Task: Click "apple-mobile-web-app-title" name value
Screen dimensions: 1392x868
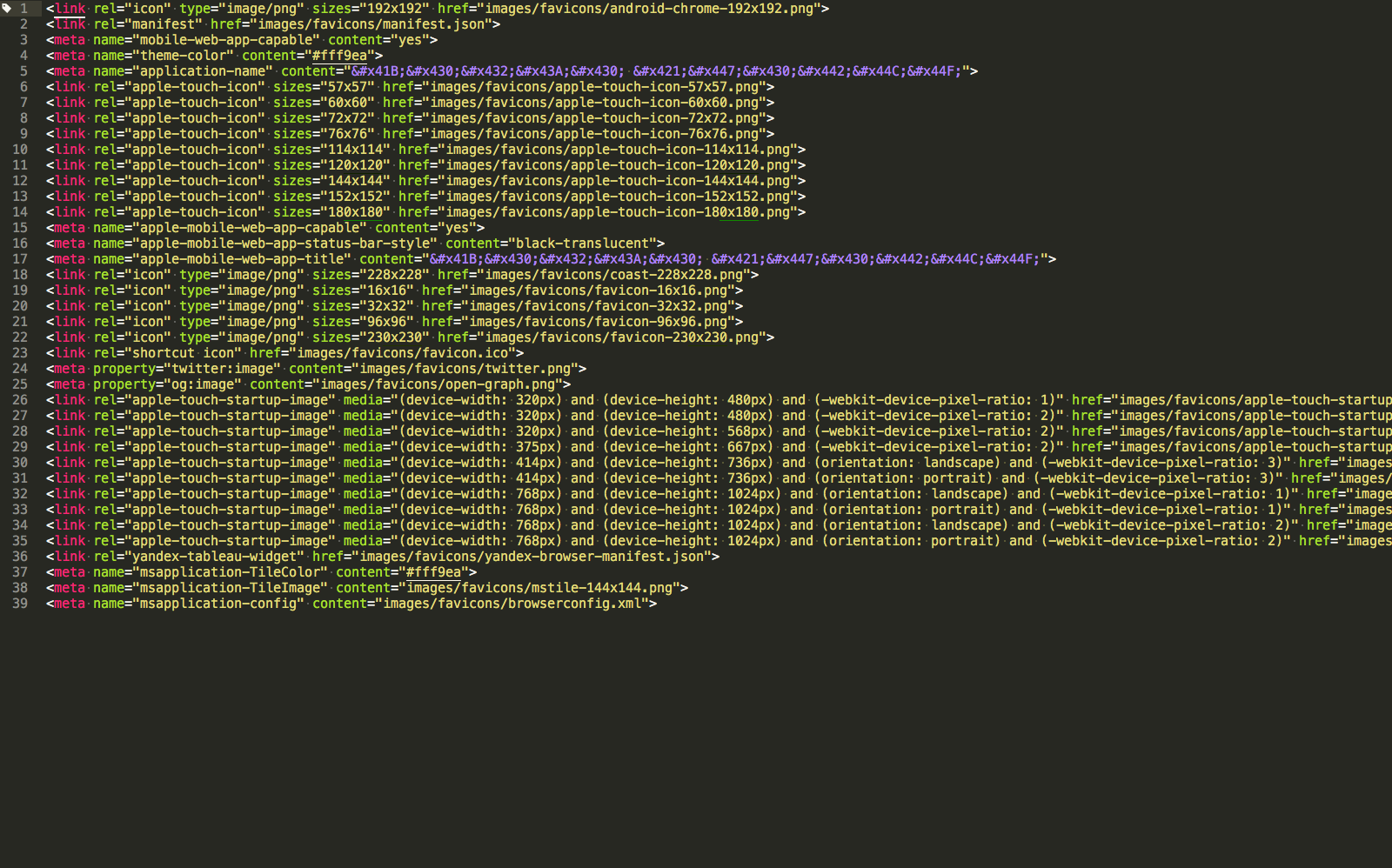Action: [x=242, y=259]
